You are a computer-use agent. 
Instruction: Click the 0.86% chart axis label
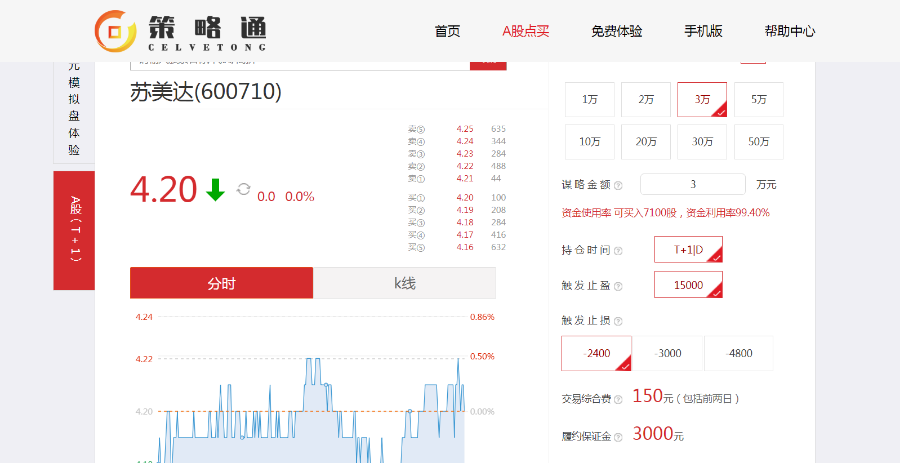coord(482,317)
